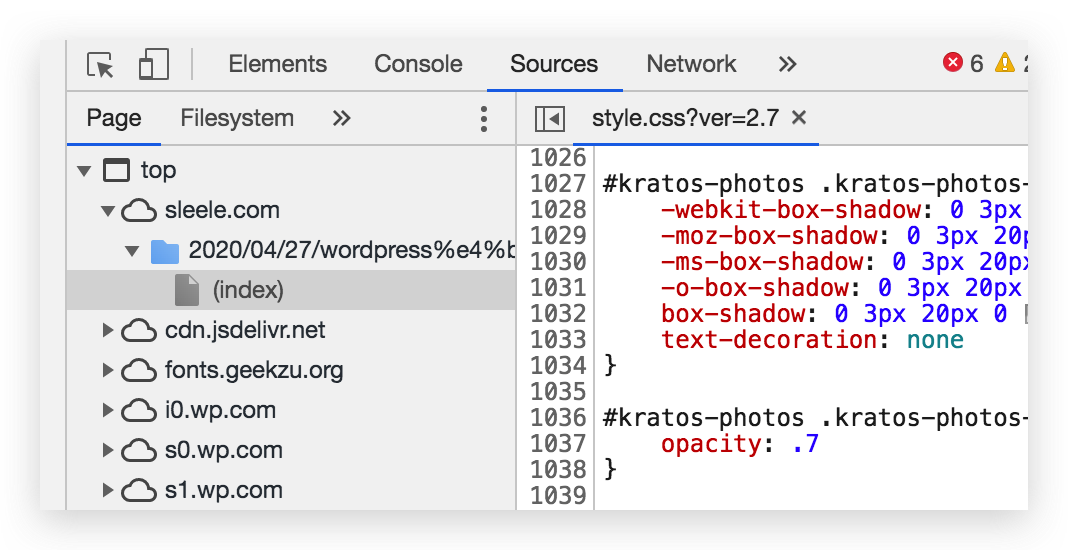1068x550 pixels.
Task: Select the sleele.com tree label
Action: tap(222, 210)
